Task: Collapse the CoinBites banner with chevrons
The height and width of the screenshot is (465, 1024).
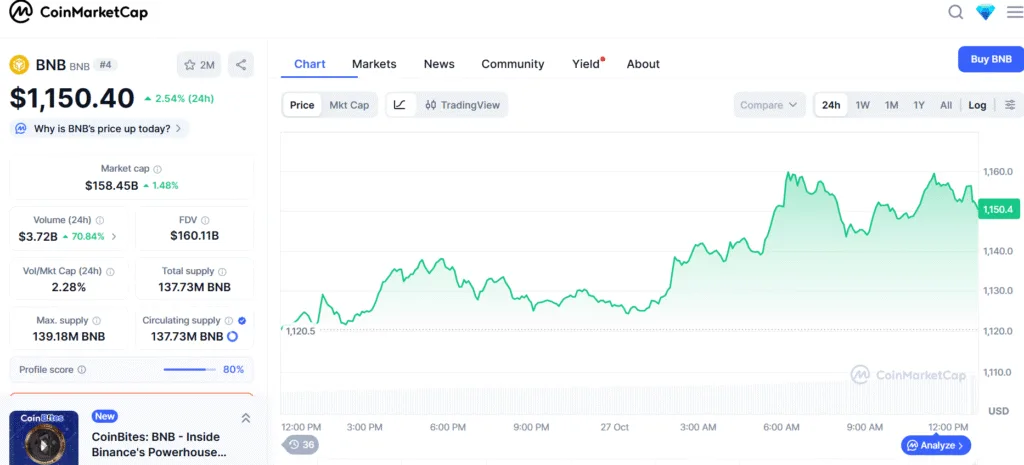Action: click(x=246, y=418)
